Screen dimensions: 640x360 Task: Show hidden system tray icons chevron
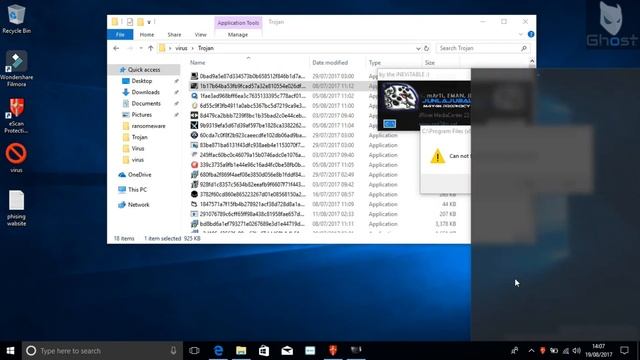531,351
